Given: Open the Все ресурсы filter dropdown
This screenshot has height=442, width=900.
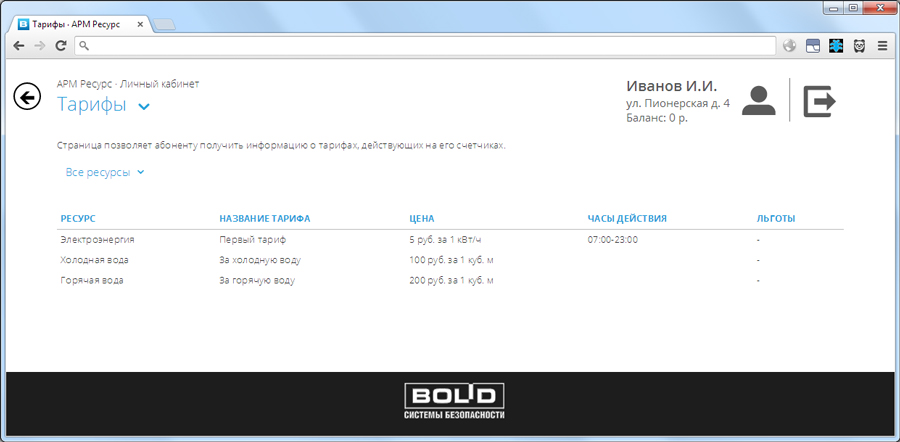Looking at the screenshot, I should point(105,172).
